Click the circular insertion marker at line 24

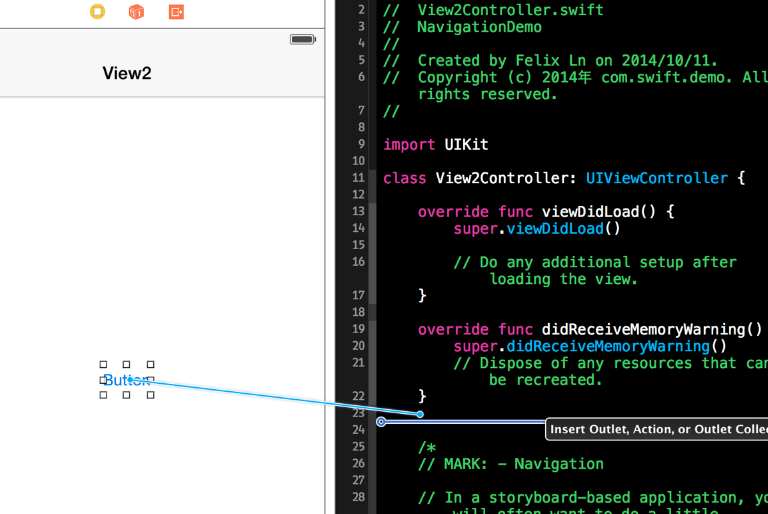381,422
